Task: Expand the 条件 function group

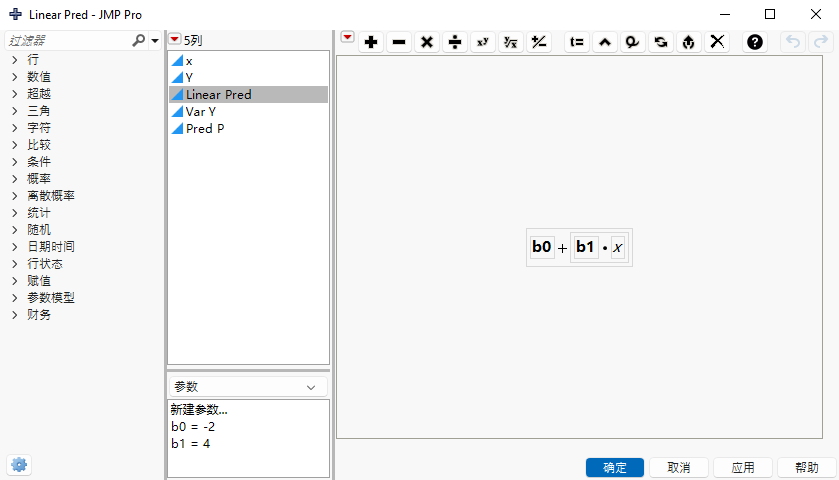Action: point(15,162)
